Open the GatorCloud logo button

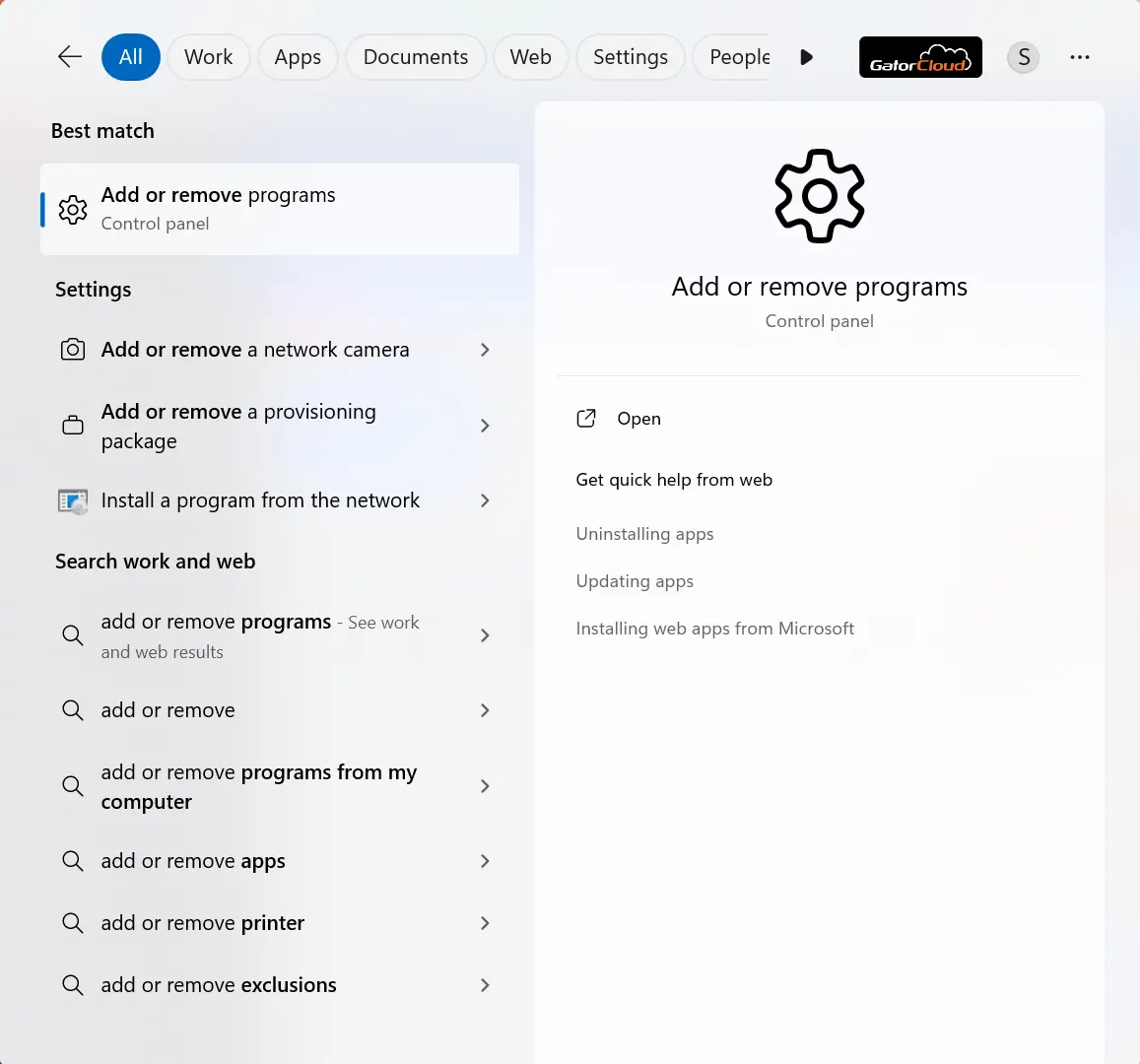[920, 57]
